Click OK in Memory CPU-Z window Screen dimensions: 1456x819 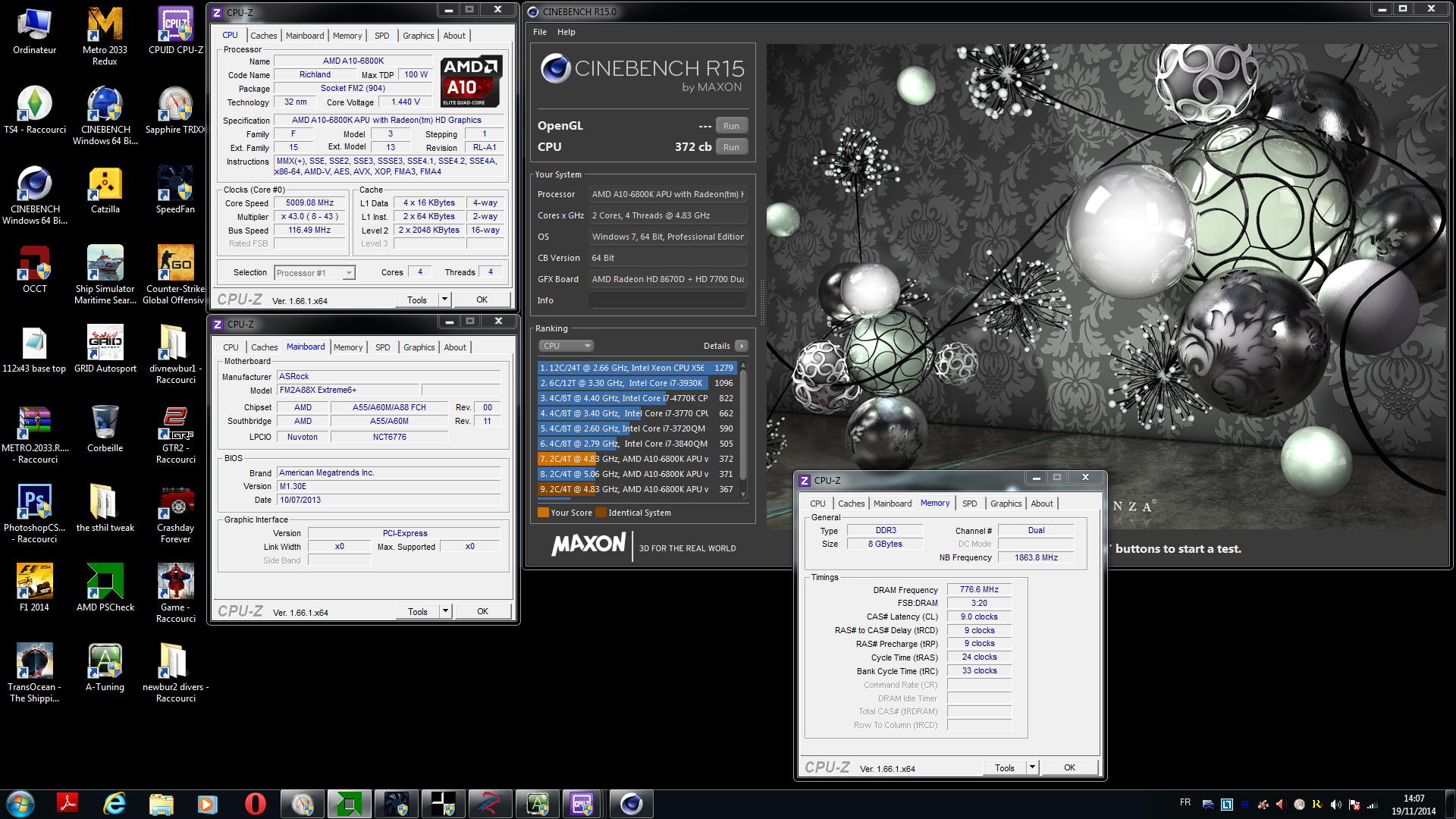[1069, 767]
